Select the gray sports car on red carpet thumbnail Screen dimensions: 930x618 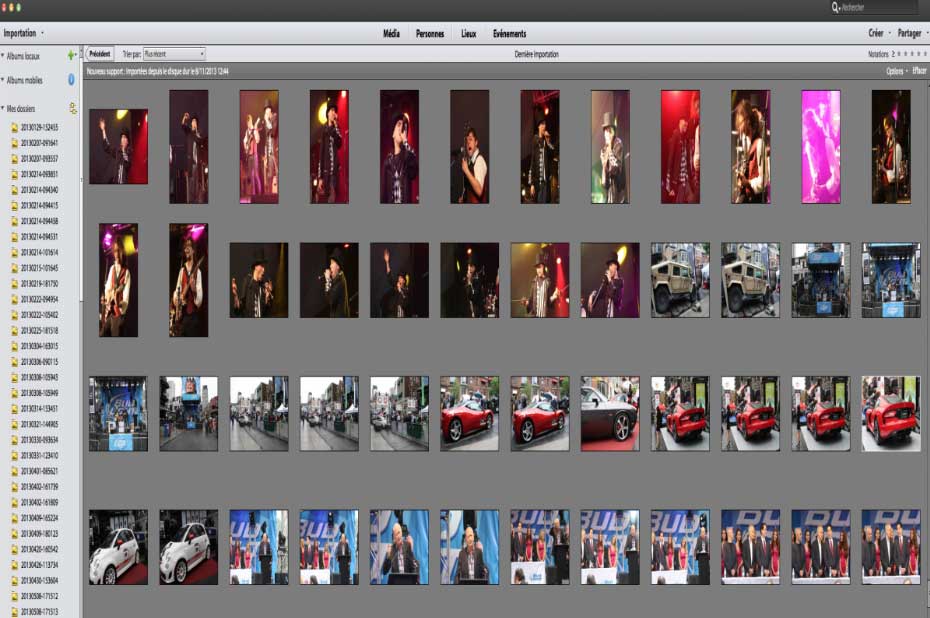coord(610,413)
